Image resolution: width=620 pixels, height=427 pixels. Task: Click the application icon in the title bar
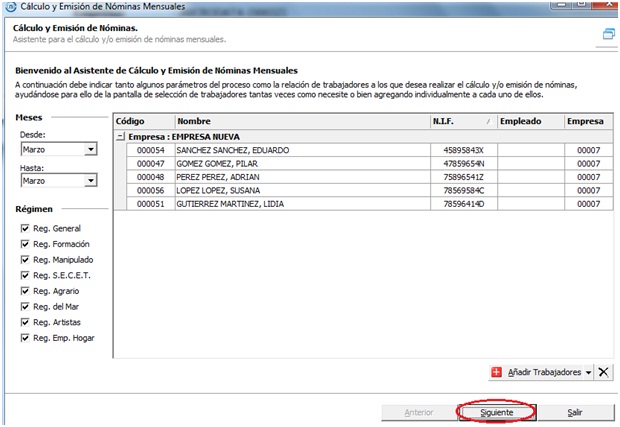tap(11, 6)
